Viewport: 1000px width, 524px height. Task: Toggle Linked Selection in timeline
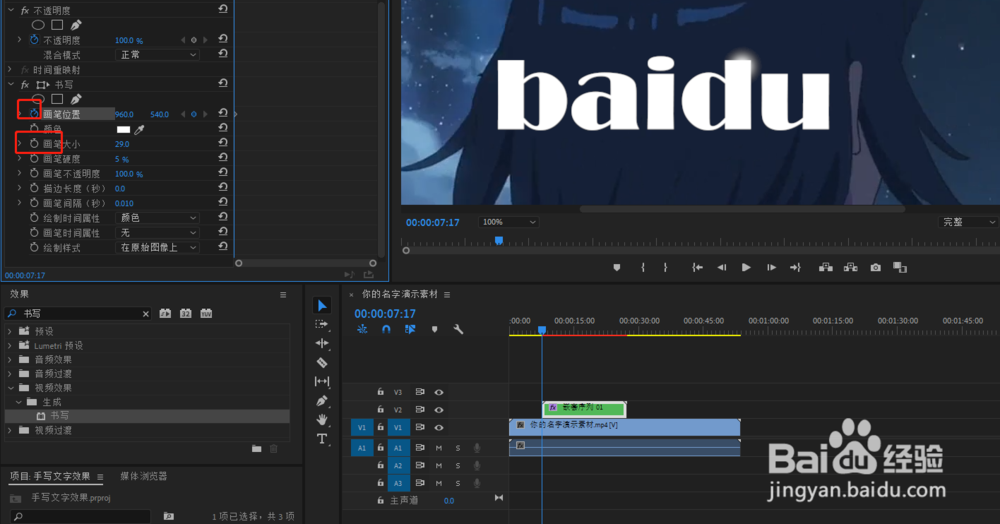pos(410,330)
